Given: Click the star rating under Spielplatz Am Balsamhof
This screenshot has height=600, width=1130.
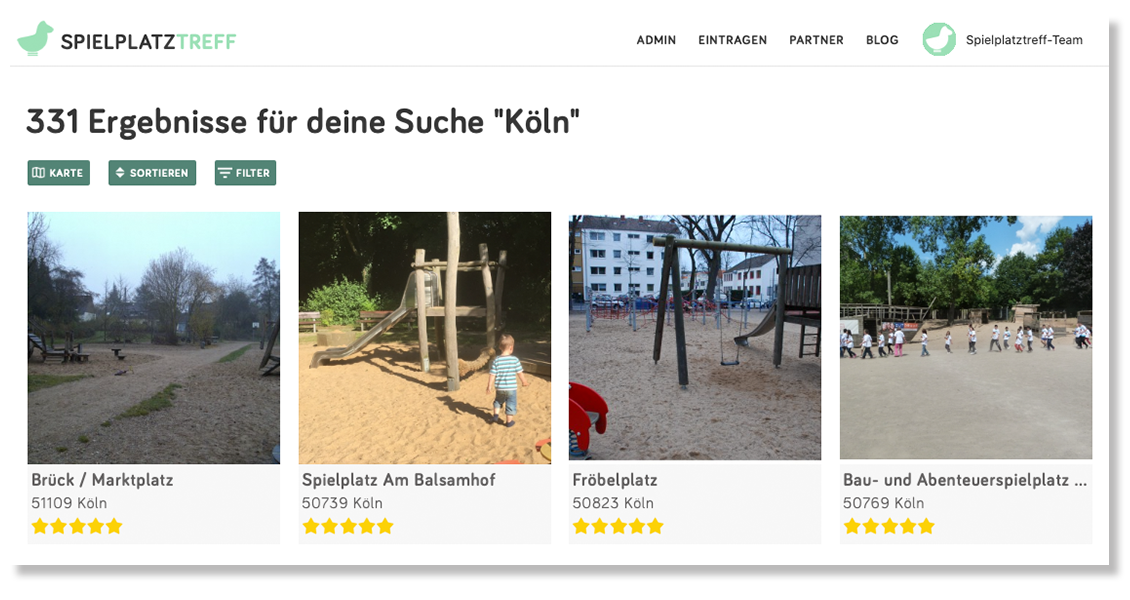Looking at the screenshot, I should 347,527.
